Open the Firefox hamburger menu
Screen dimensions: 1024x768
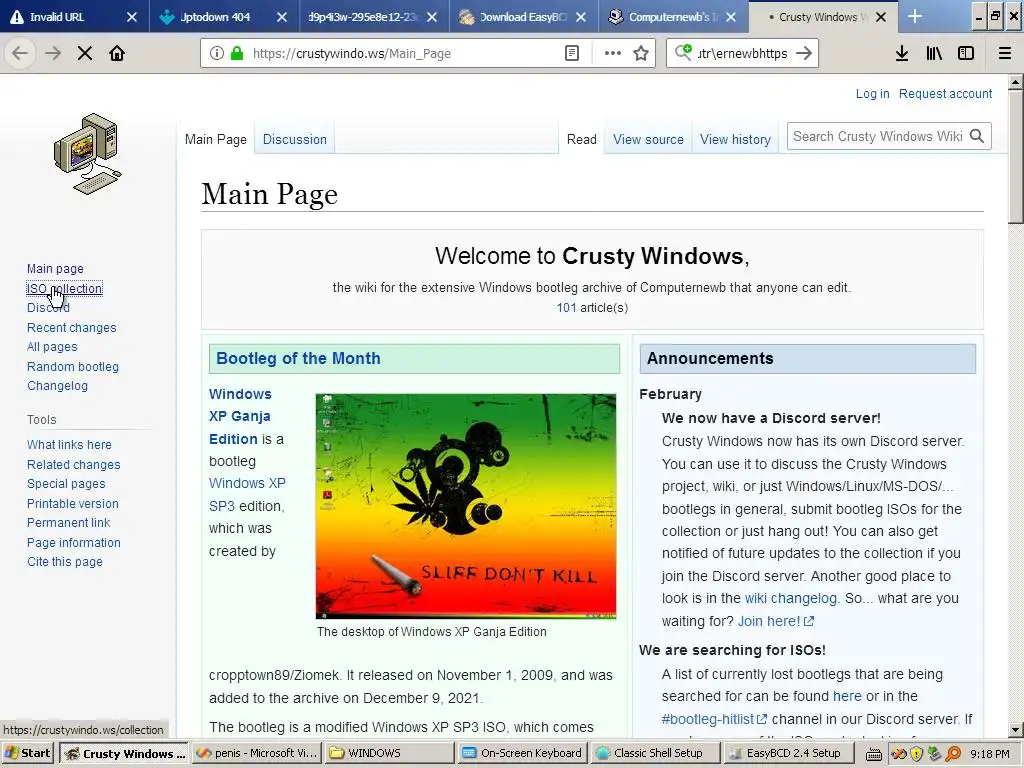coord(1005,54)
